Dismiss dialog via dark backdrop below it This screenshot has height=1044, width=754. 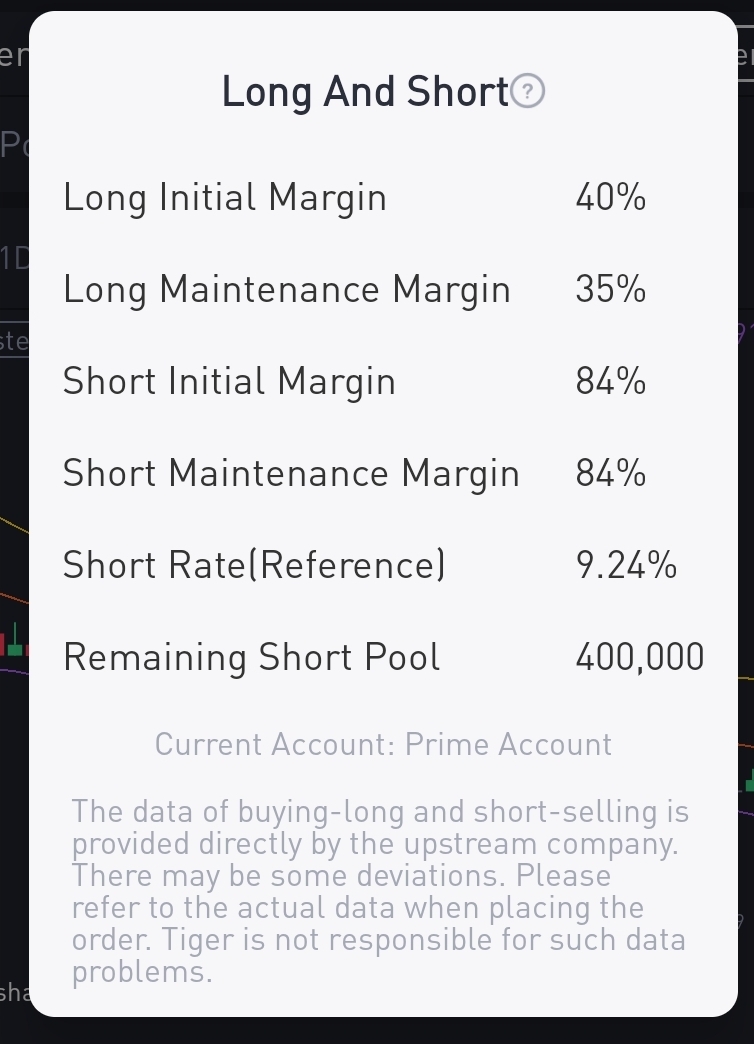coord(377,1031)
